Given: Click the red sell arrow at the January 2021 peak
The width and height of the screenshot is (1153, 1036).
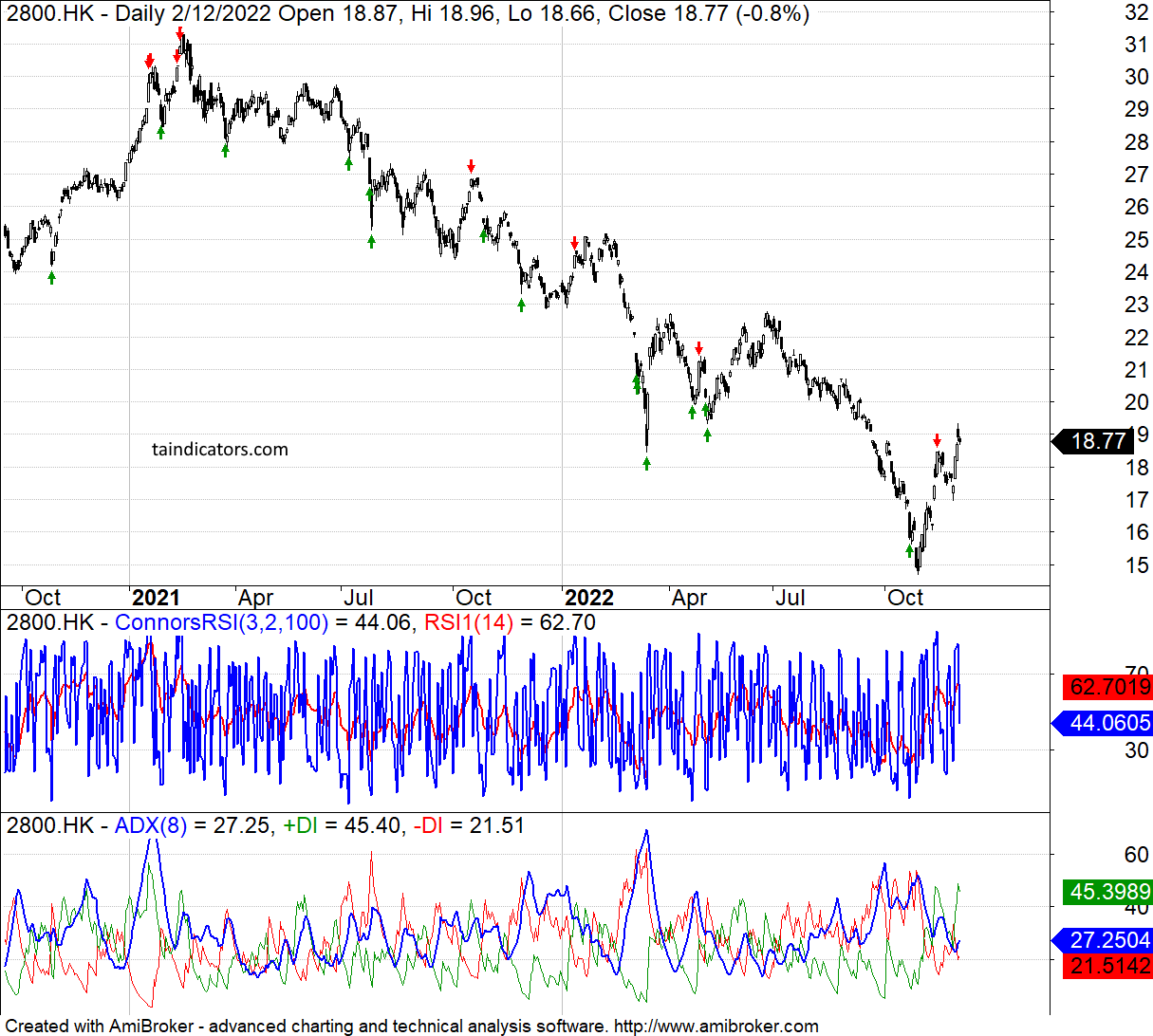Looking at the screenshot, I should click(x=180, y=33).
